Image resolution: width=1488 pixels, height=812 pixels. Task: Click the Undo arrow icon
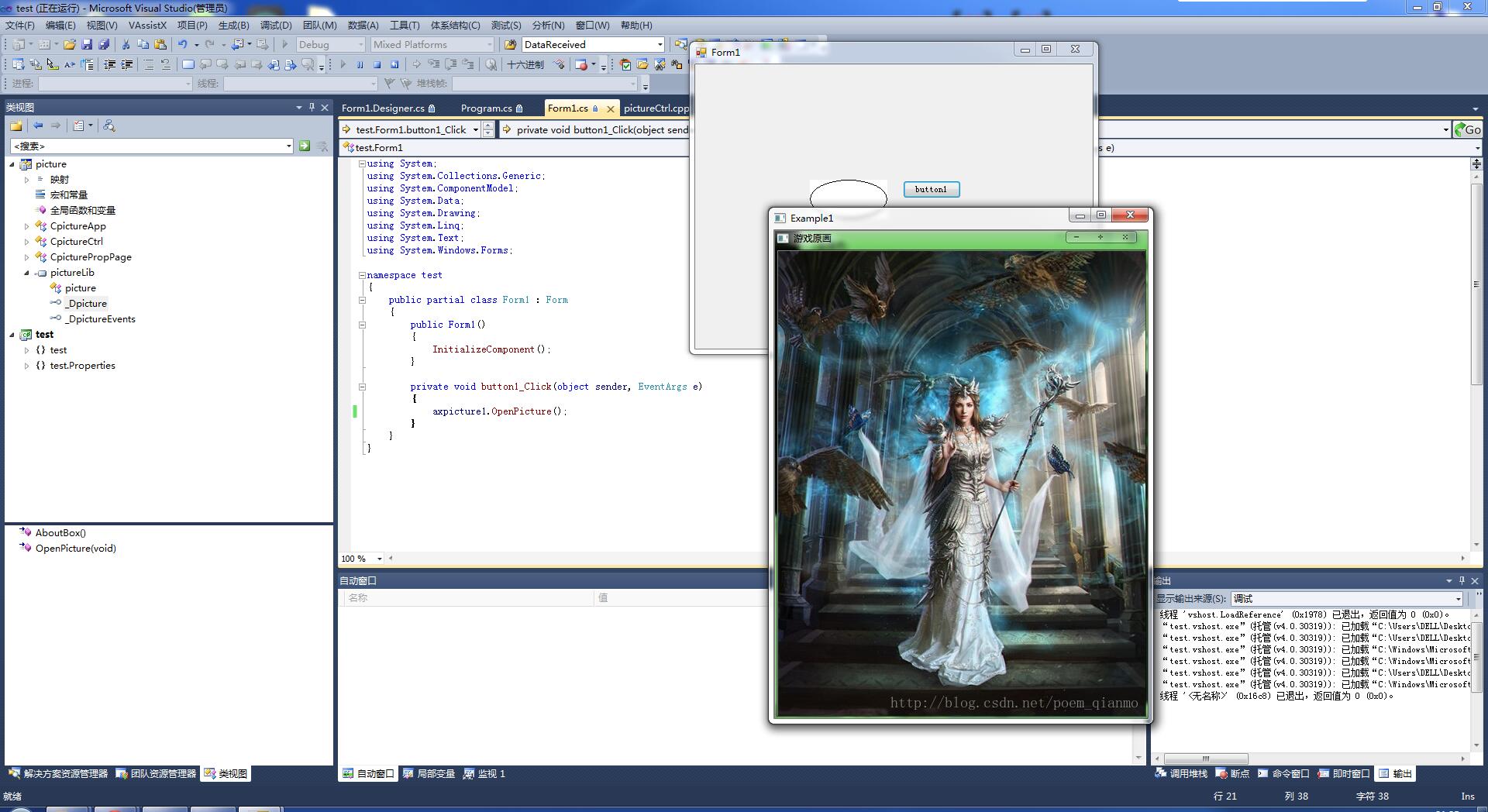pos(182,45)
